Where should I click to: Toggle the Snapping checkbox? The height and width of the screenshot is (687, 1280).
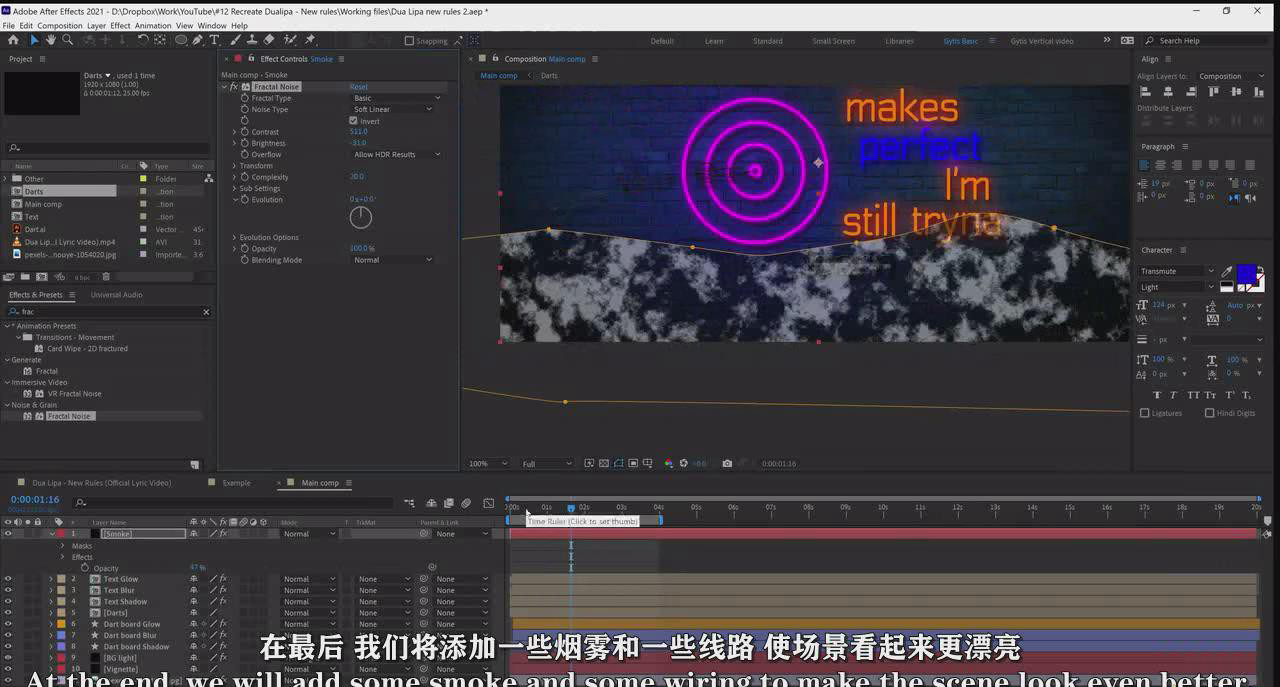coord(409,41)
